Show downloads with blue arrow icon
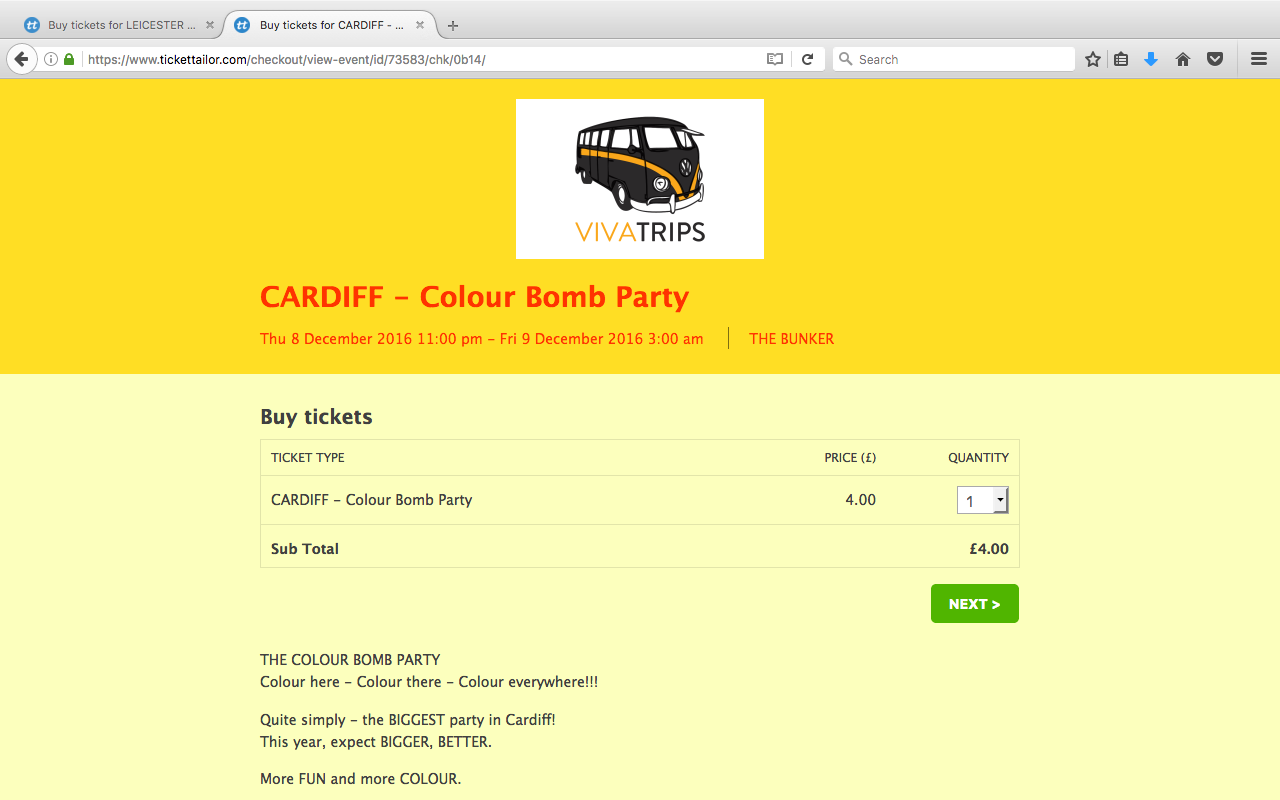The height and width of the screenshot is (800, 1280). (x=1151, y=59)
